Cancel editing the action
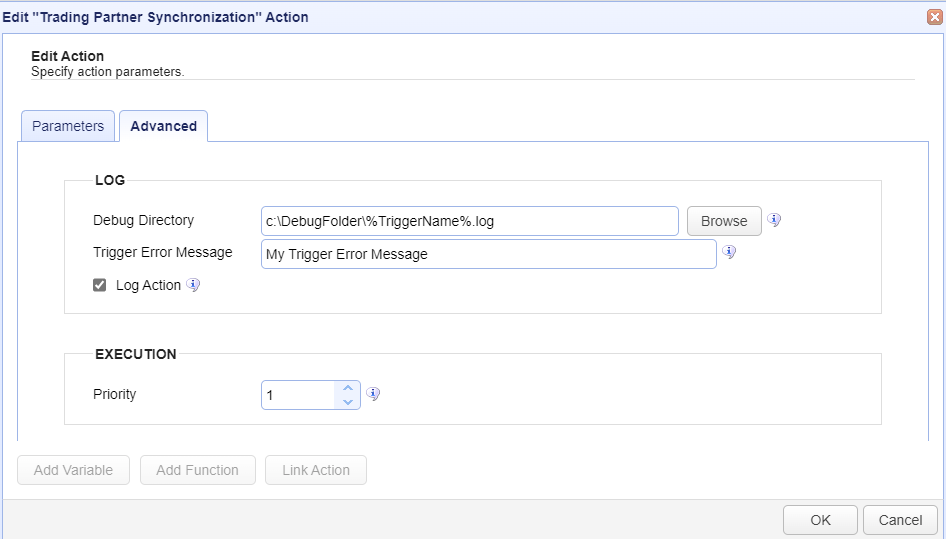The image size is (946, 539). 900,520
